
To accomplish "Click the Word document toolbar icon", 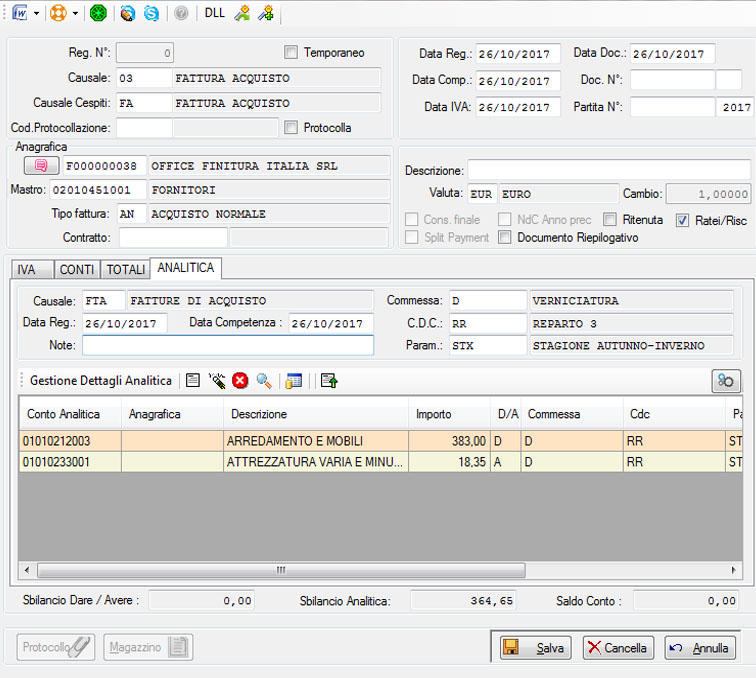I will (19, 13).
